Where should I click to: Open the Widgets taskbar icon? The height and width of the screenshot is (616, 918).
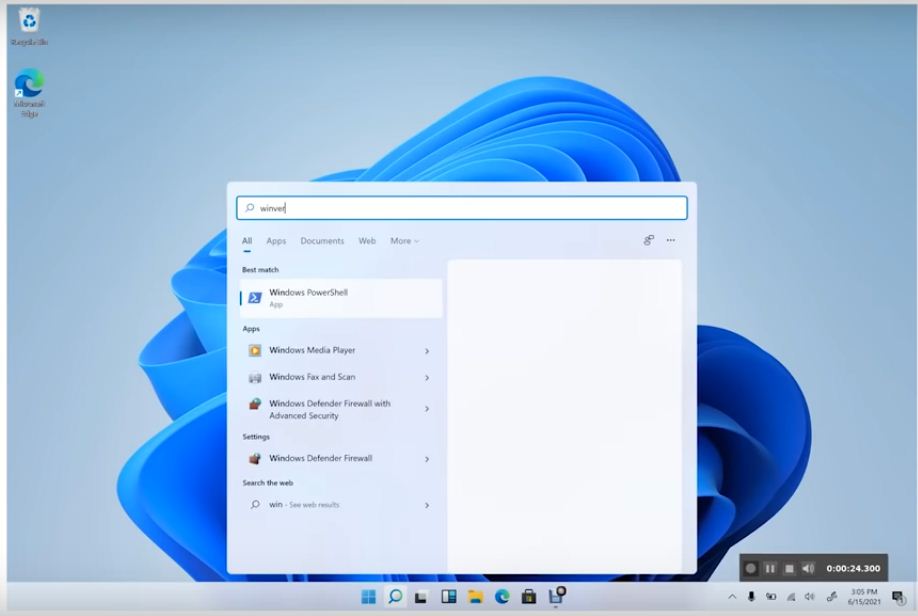click(448, 597)
